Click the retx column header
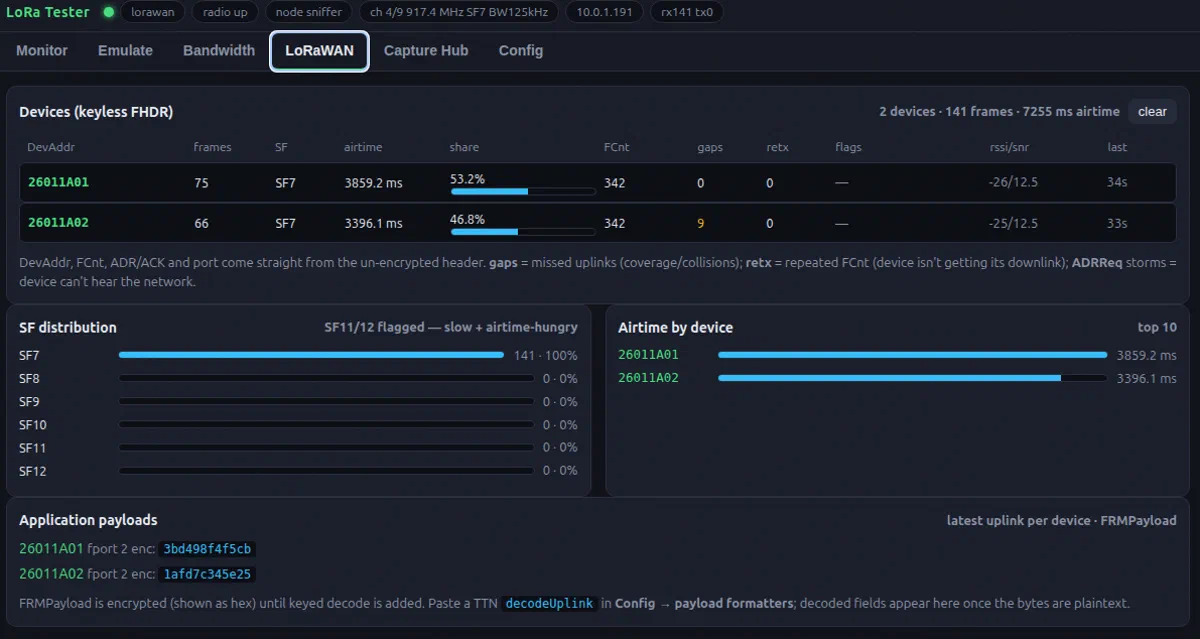Image resolution: width=1200 pixels, height=639 pixels. point(777,147)
